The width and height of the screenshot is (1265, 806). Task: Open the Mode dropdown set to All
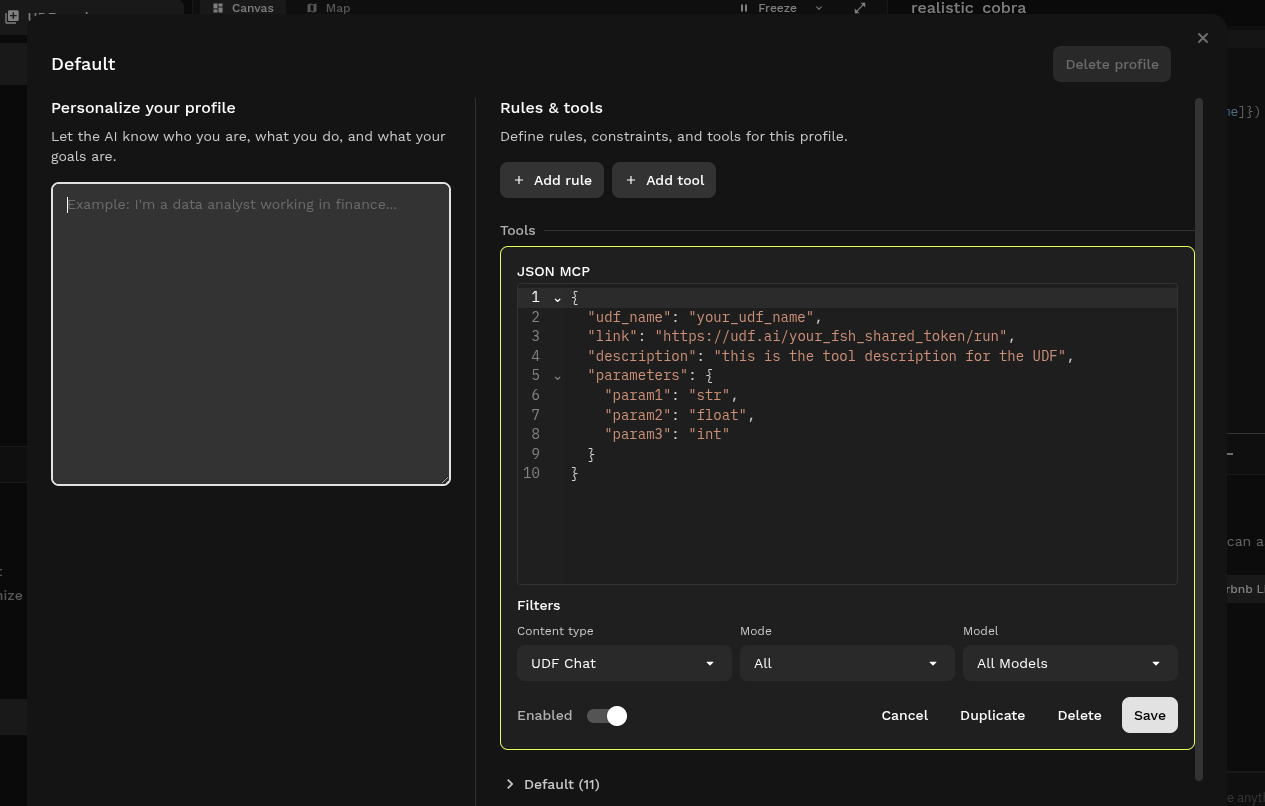click(846, 663)
